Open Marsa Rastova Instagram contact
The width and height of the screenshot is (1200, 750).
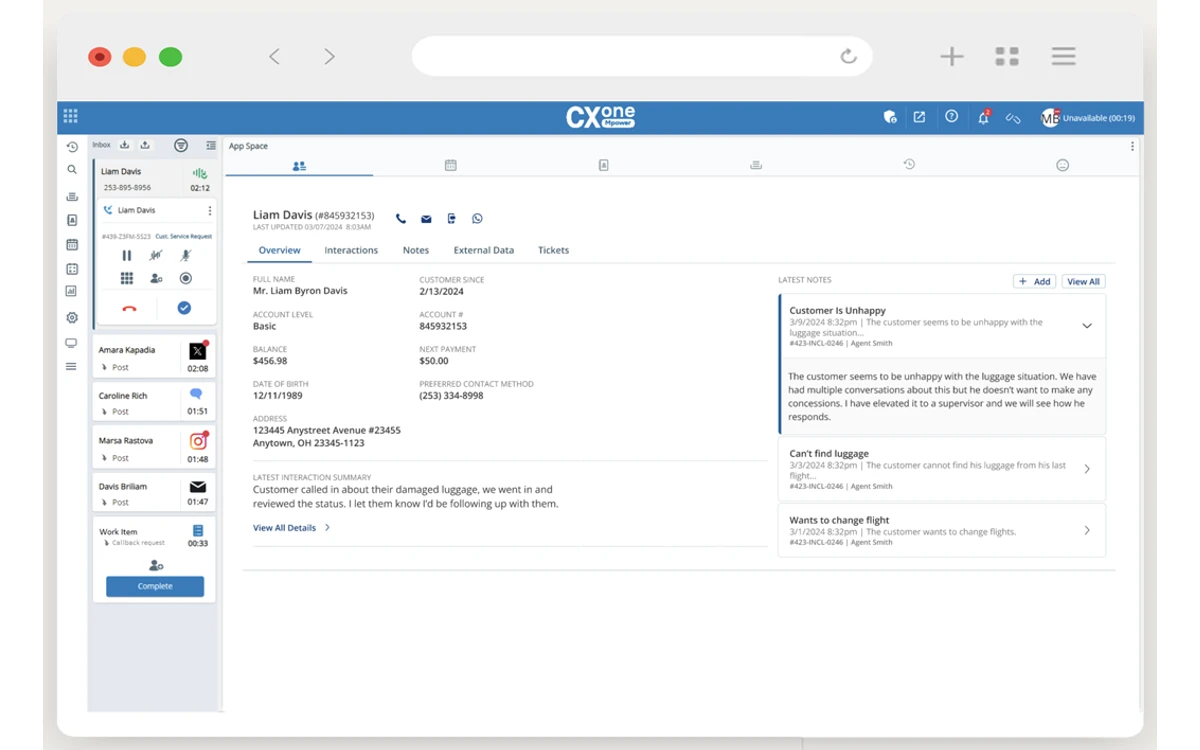click(154, 448)
